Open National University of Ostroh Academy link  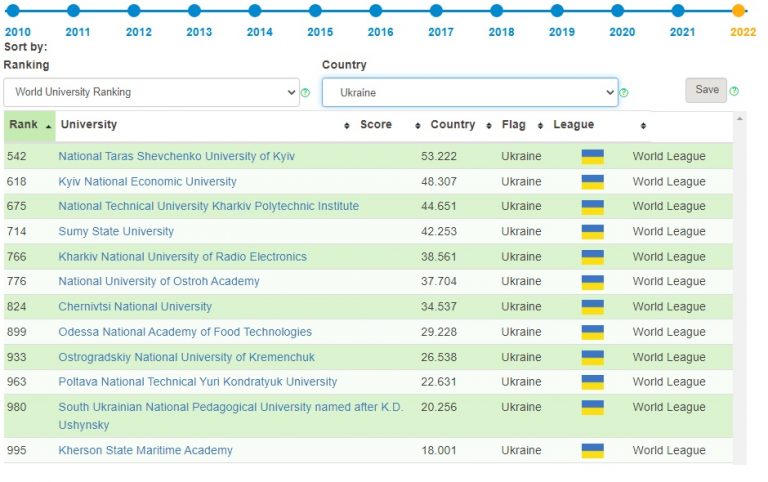click(x=159, y=281)
